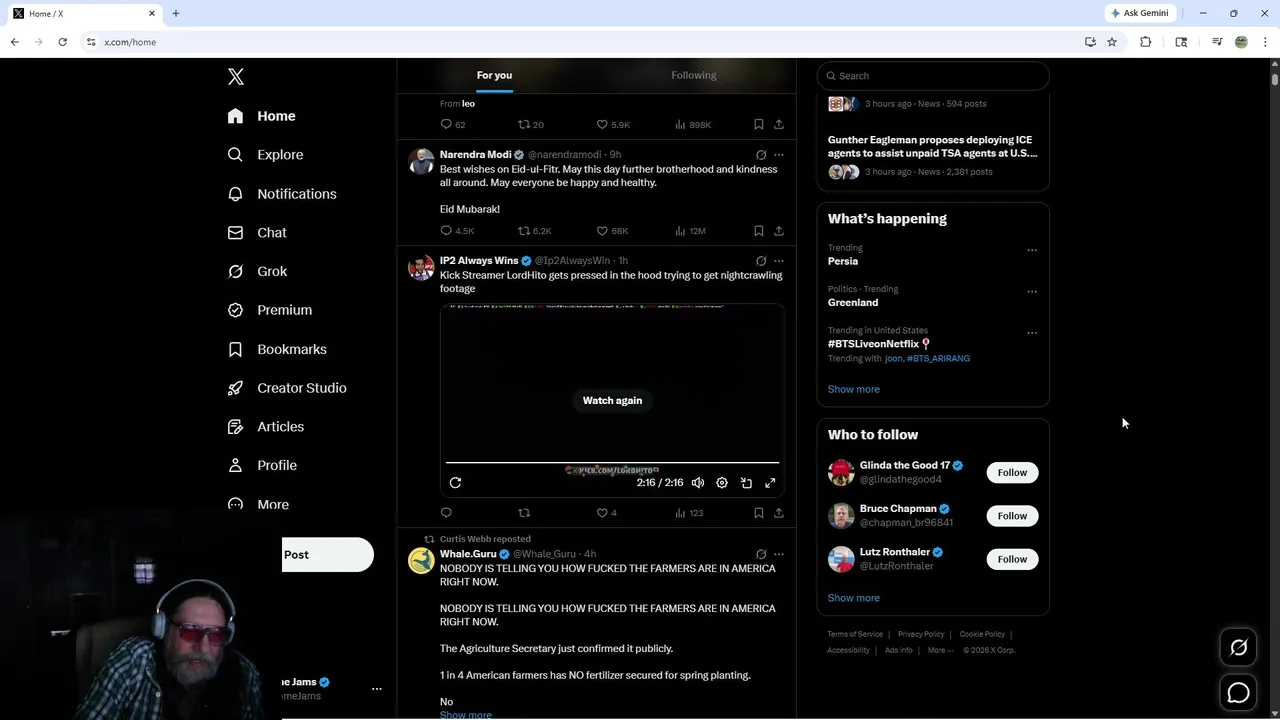Click the Ask Gemini button

1141,13
